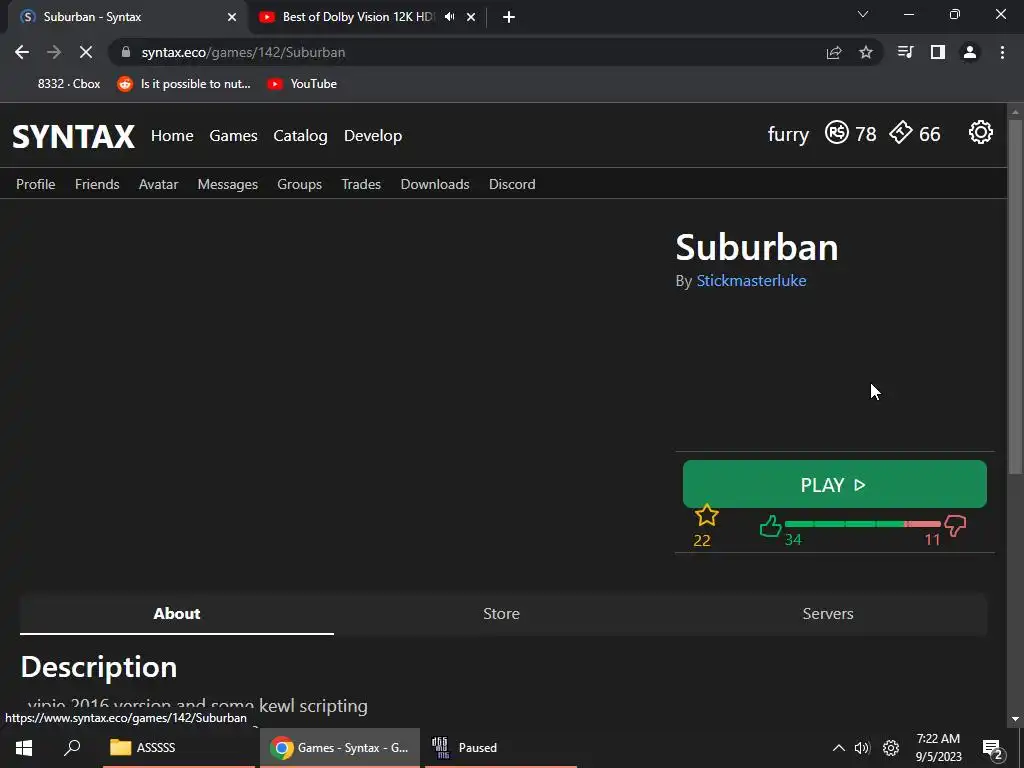
Task: Stop page loading with X button
Action: (x=86, y=52)
